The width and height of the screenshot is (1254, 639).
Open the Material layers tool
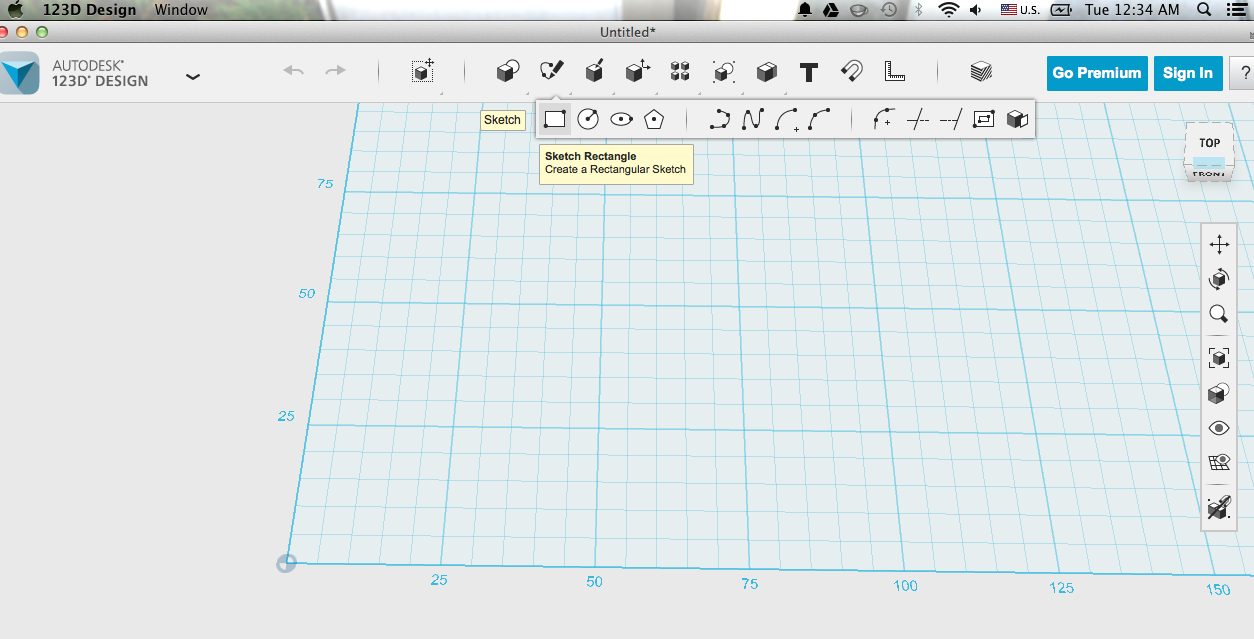tap(981, 72)
